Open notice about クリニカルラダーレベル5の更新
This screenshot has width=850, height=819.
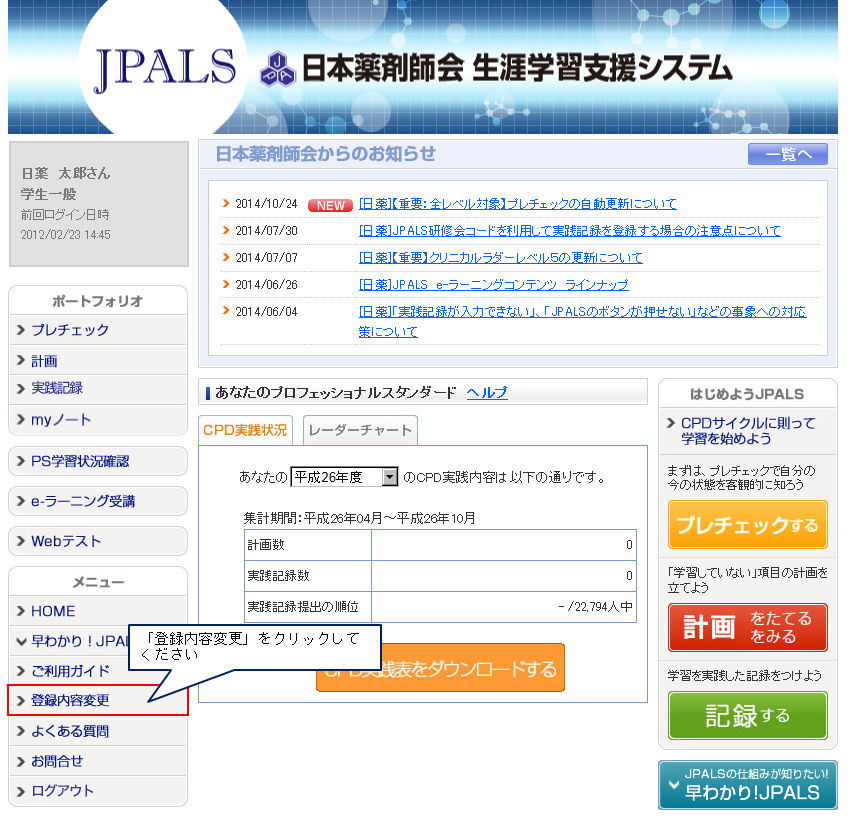pyautogui.click(x=501, y=258)
